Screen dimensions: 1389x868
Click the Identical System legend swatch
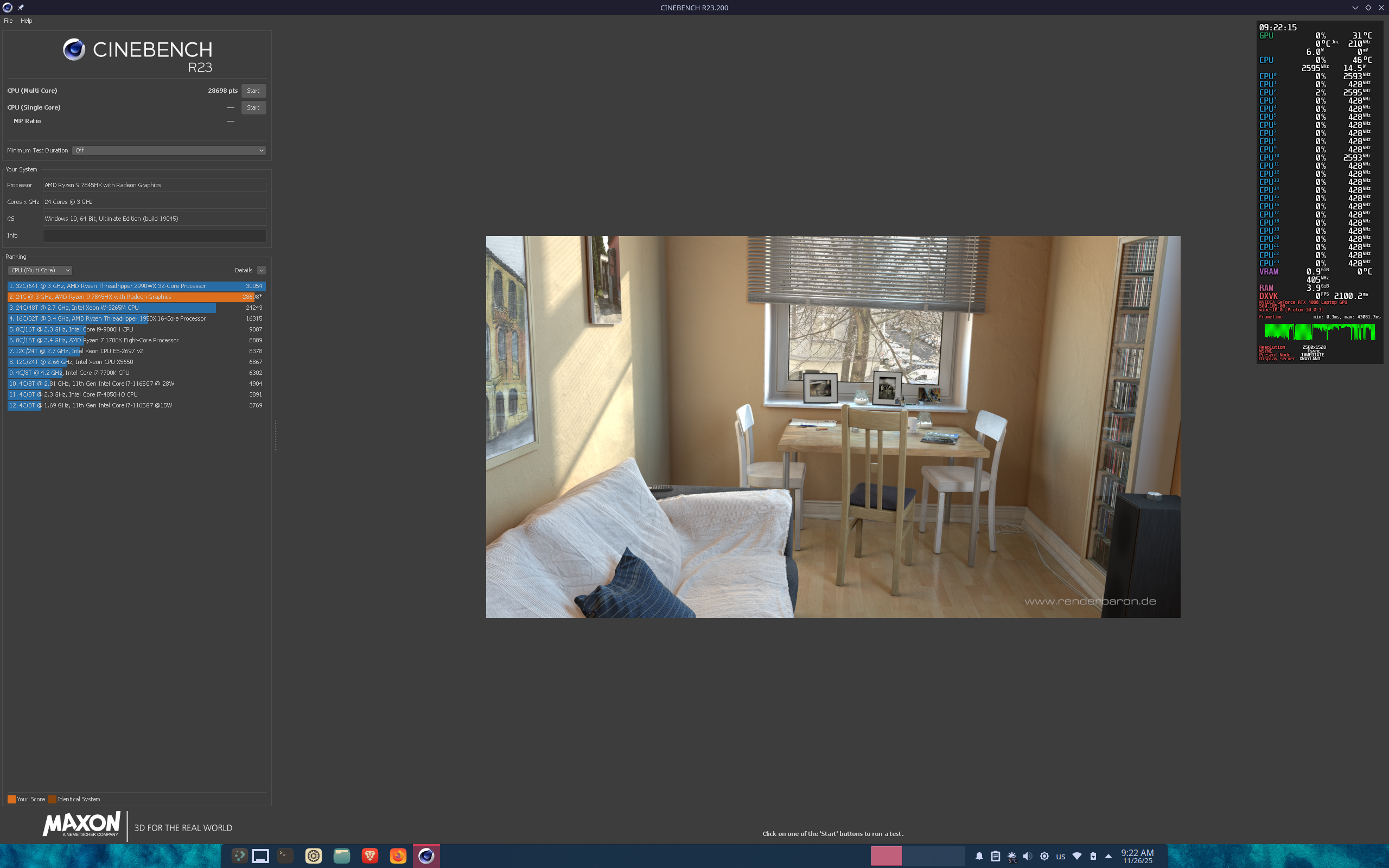click(x=52, y=799)
